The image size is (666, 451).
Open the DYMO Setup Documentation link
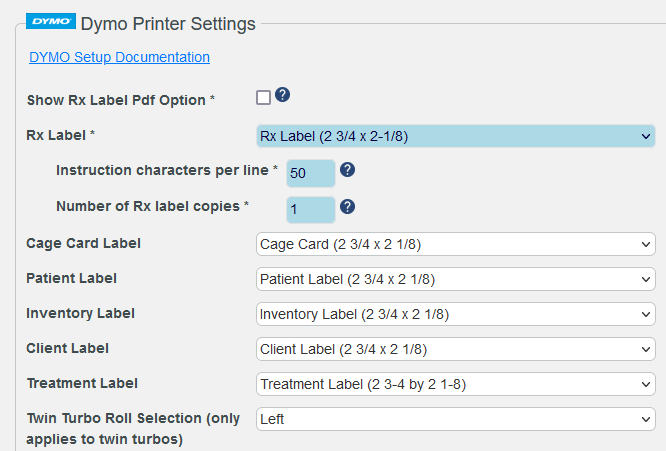click(x=120, y=57)
